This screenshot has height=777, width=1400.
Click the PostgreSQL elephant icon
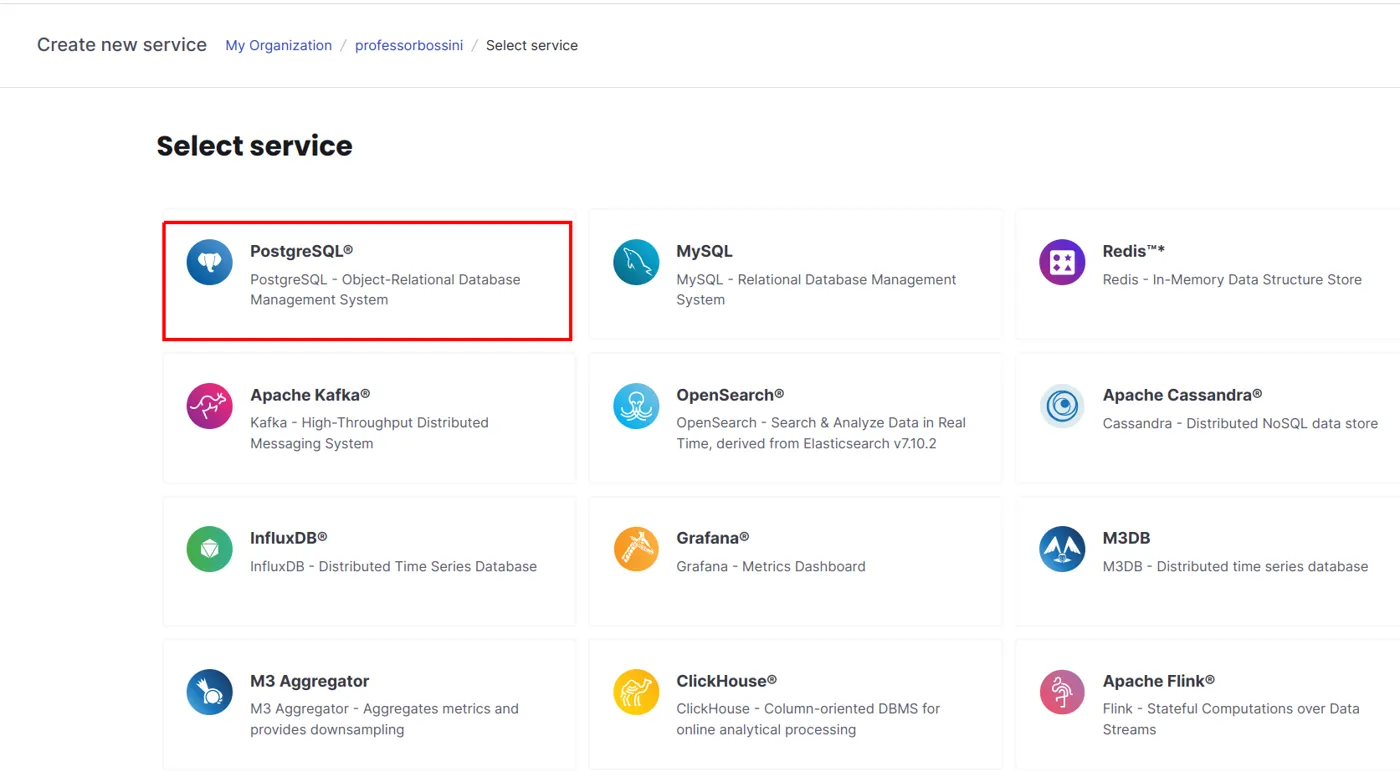pyautogui.click(x=209, y=263)
